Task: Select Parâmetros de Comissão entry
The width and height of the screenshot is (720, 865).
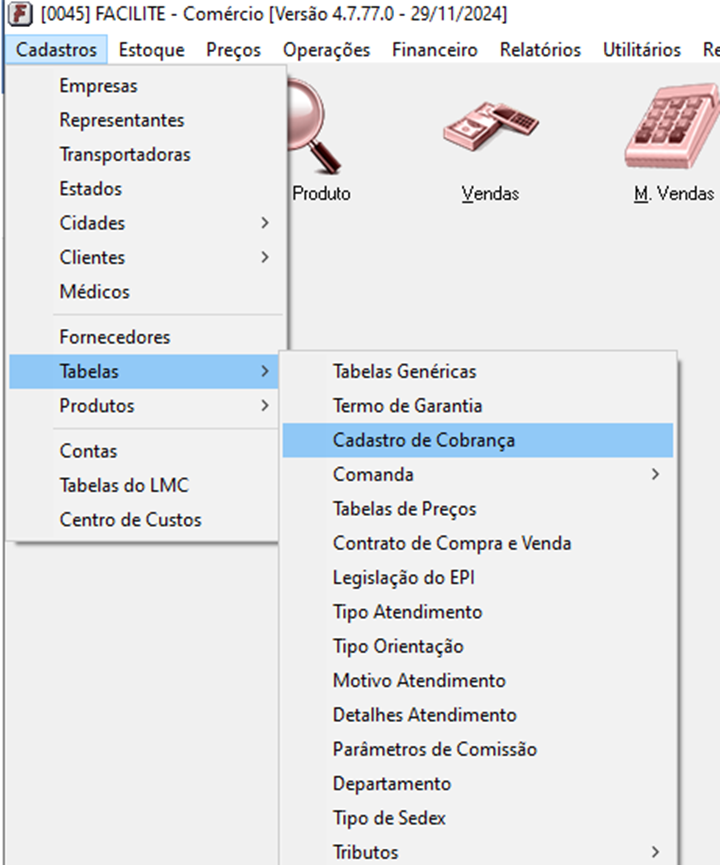Action: [434, 749]
